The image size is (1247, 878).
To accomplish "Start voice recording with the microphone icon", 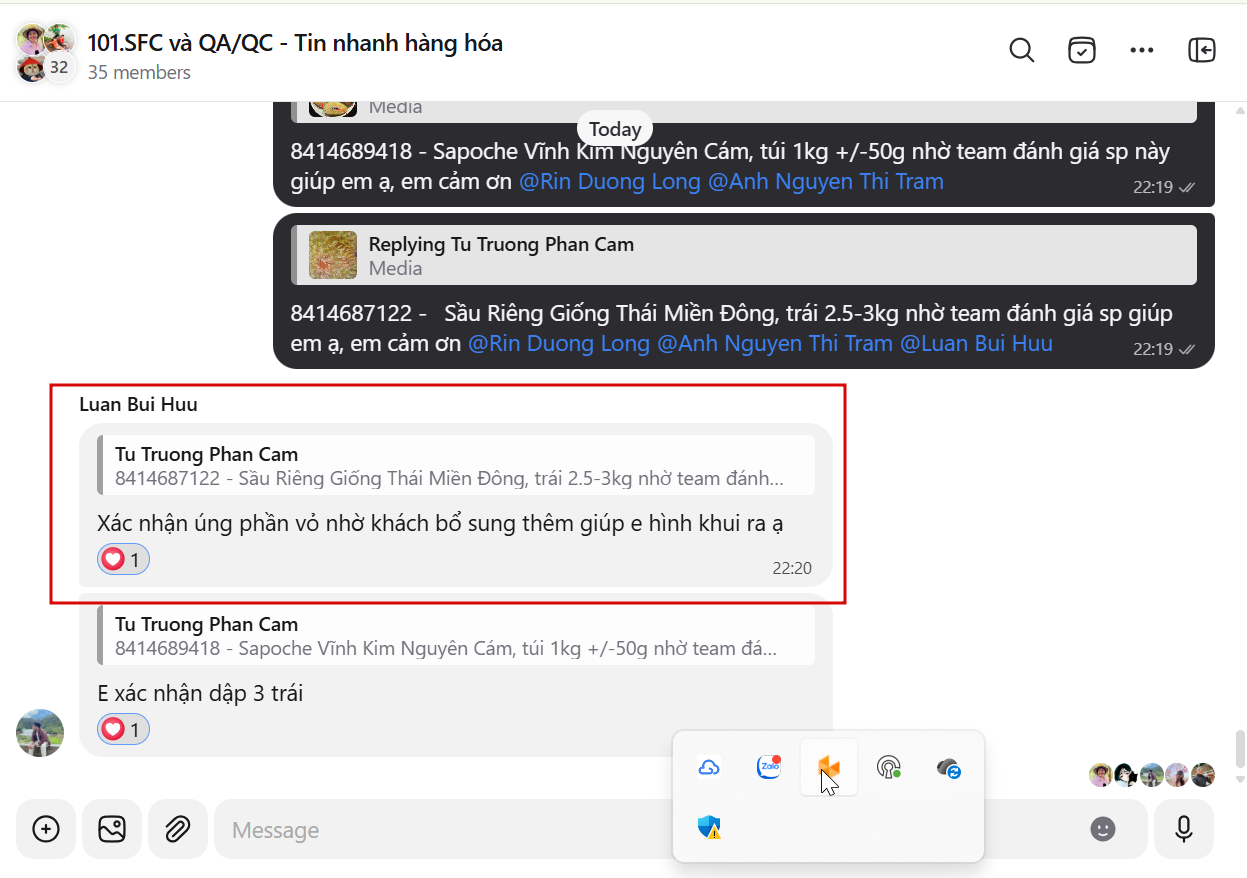I will 1184,829.
